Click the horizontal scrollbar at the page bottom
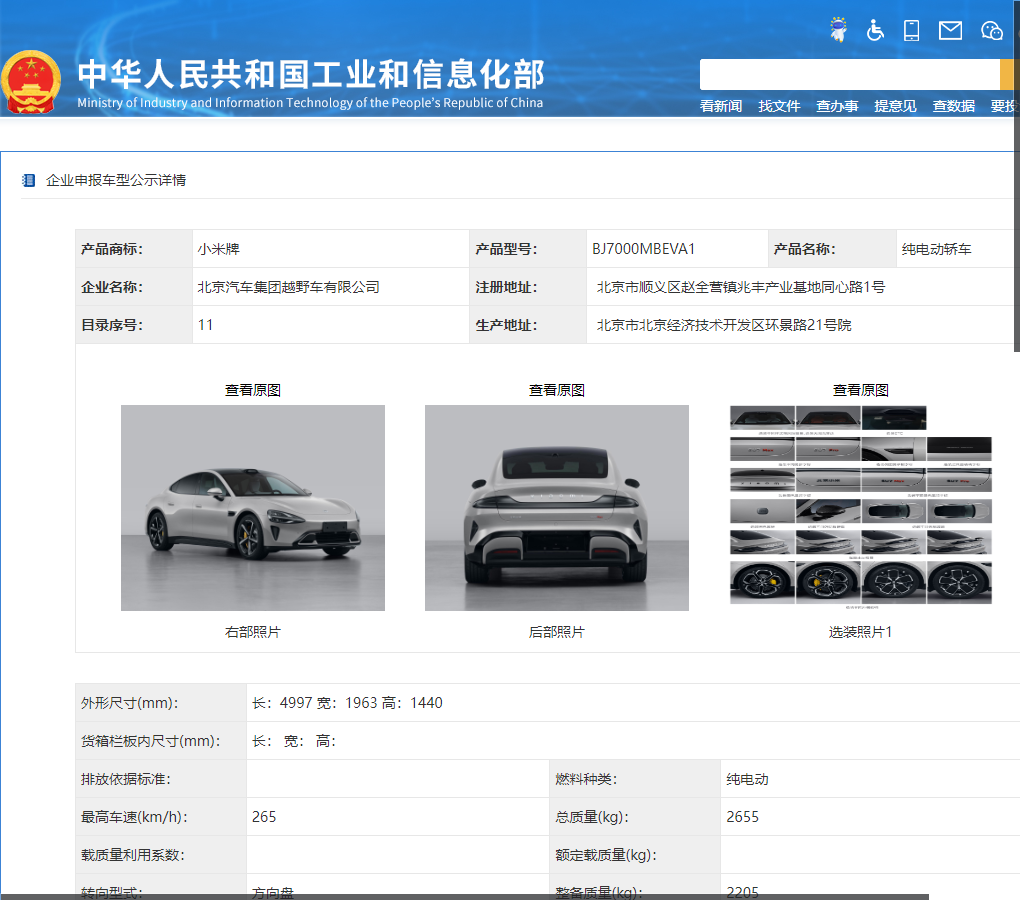1020x900 pixels. pyautogui.click(x=464, y=897)
